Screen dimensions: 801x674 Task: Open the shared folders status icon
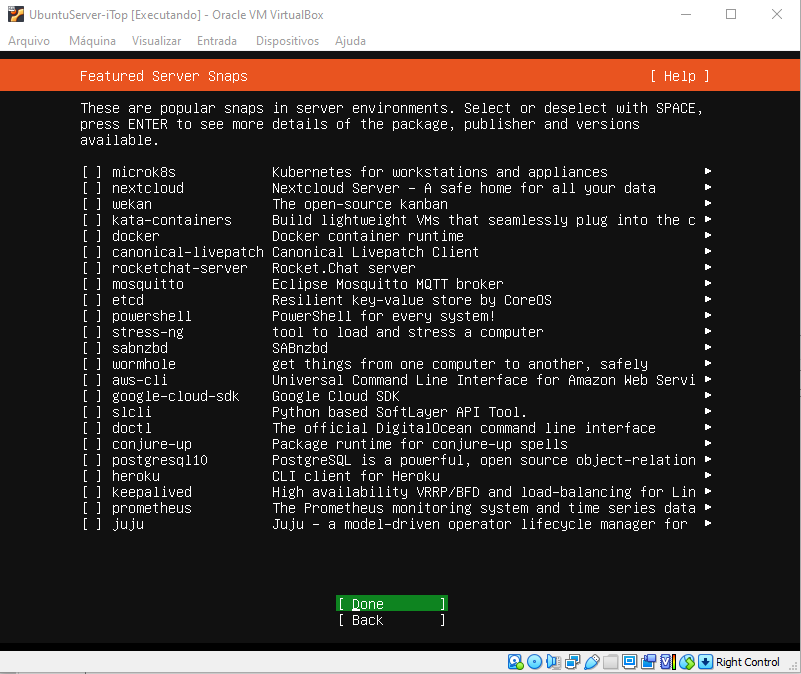[x=610, y=662]
